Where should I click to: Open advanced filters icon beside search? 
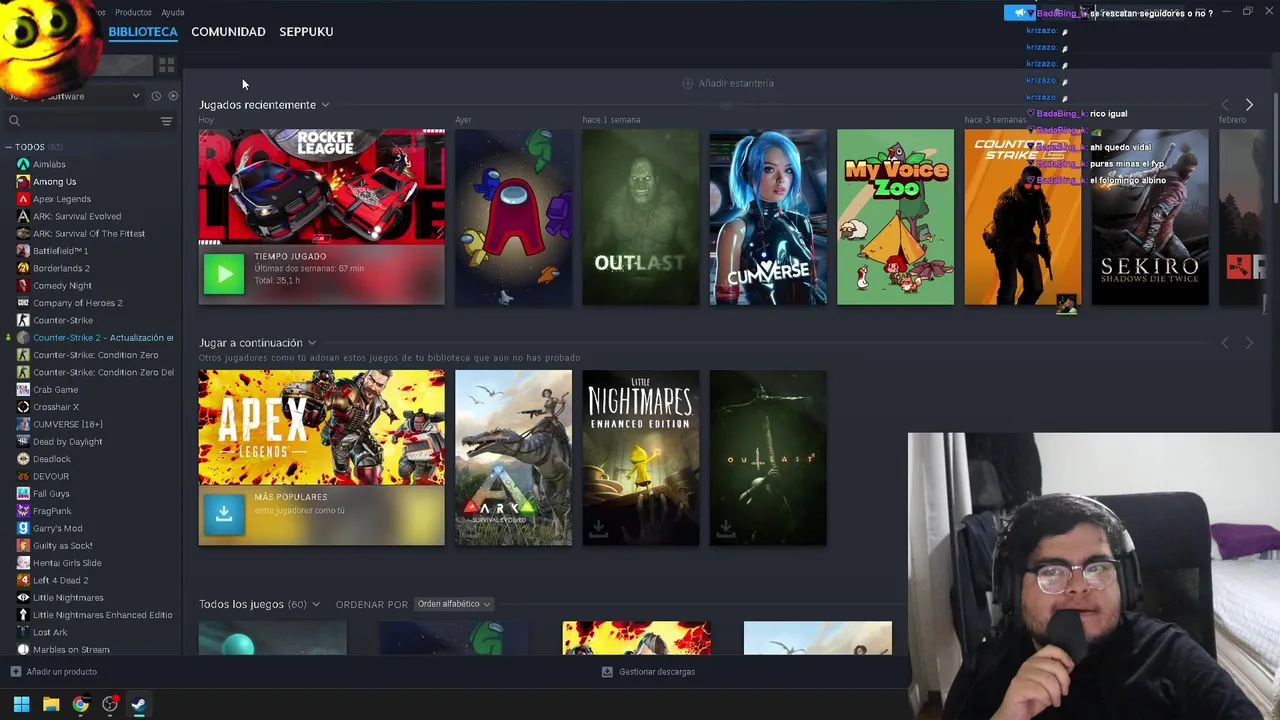point(167,121)
